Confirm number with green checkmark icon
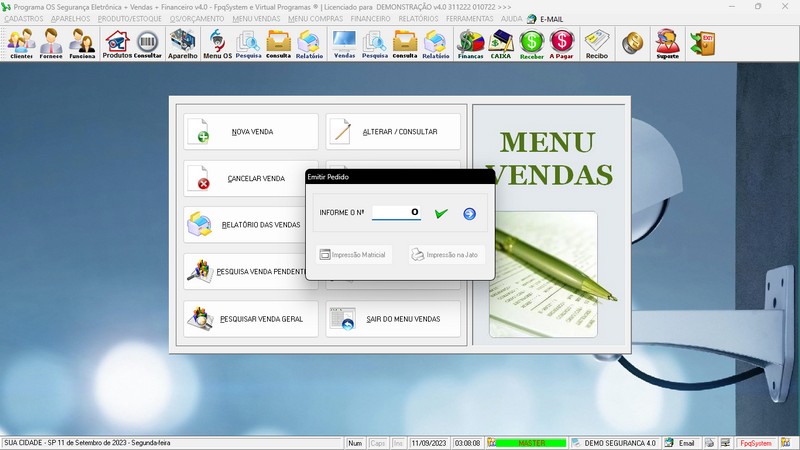The image size is (800, 450). point(441,214)
